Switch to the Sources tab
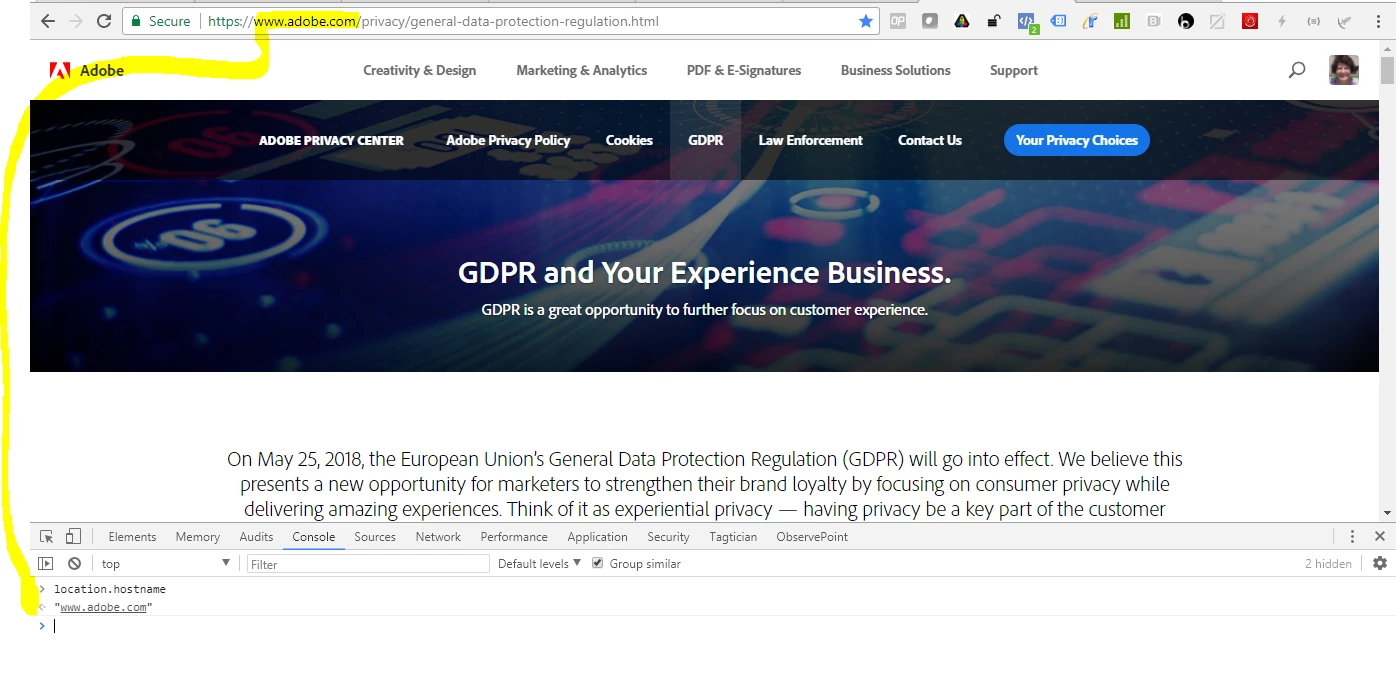 pos(375,537)
